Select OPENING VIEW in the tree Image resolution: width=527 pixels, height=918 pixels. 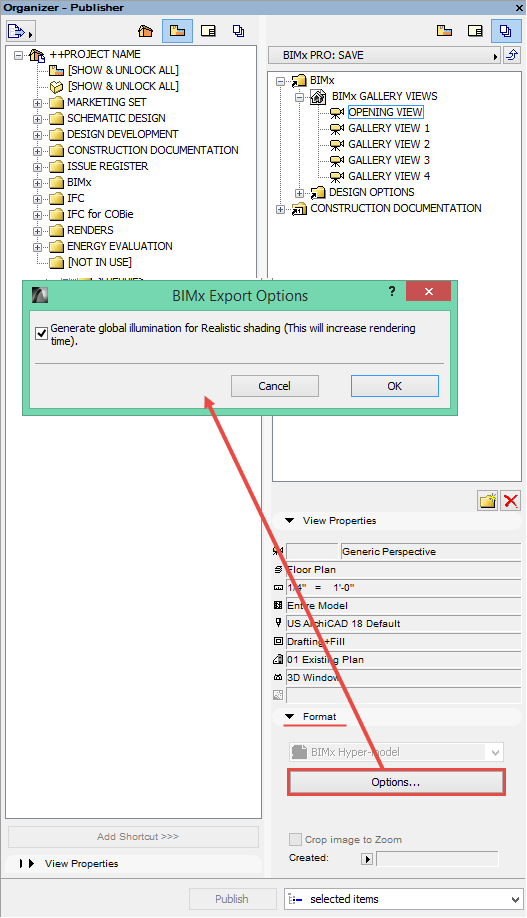tap(385, 112)
